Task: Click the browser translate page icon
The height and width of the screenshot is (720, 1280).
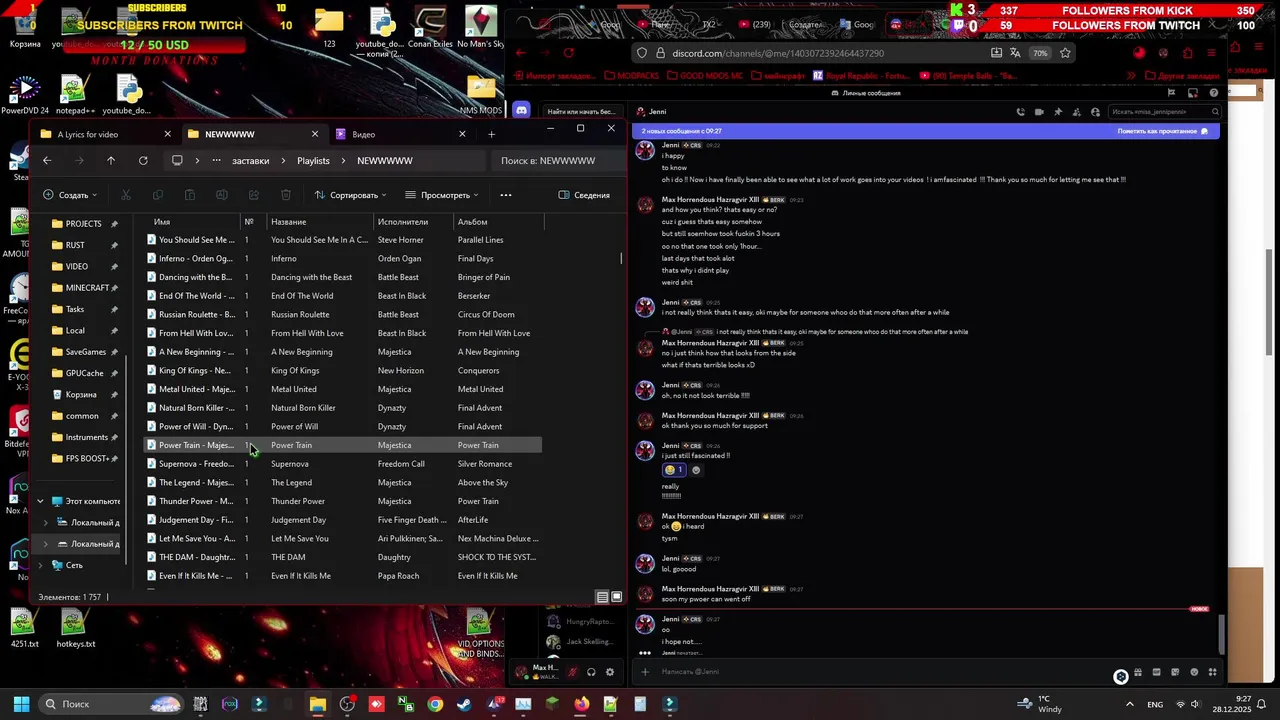Action: tap(1015, 53)
